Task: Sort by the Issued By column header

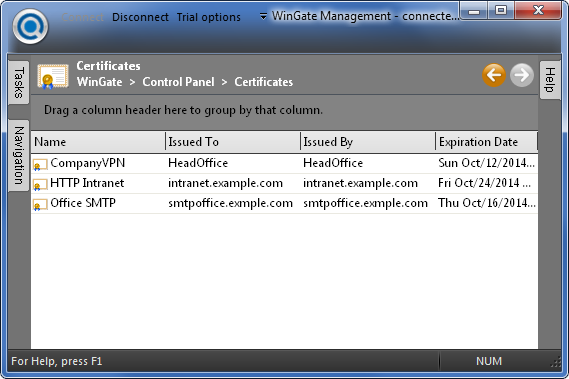Action: click(x=368, y=142)
